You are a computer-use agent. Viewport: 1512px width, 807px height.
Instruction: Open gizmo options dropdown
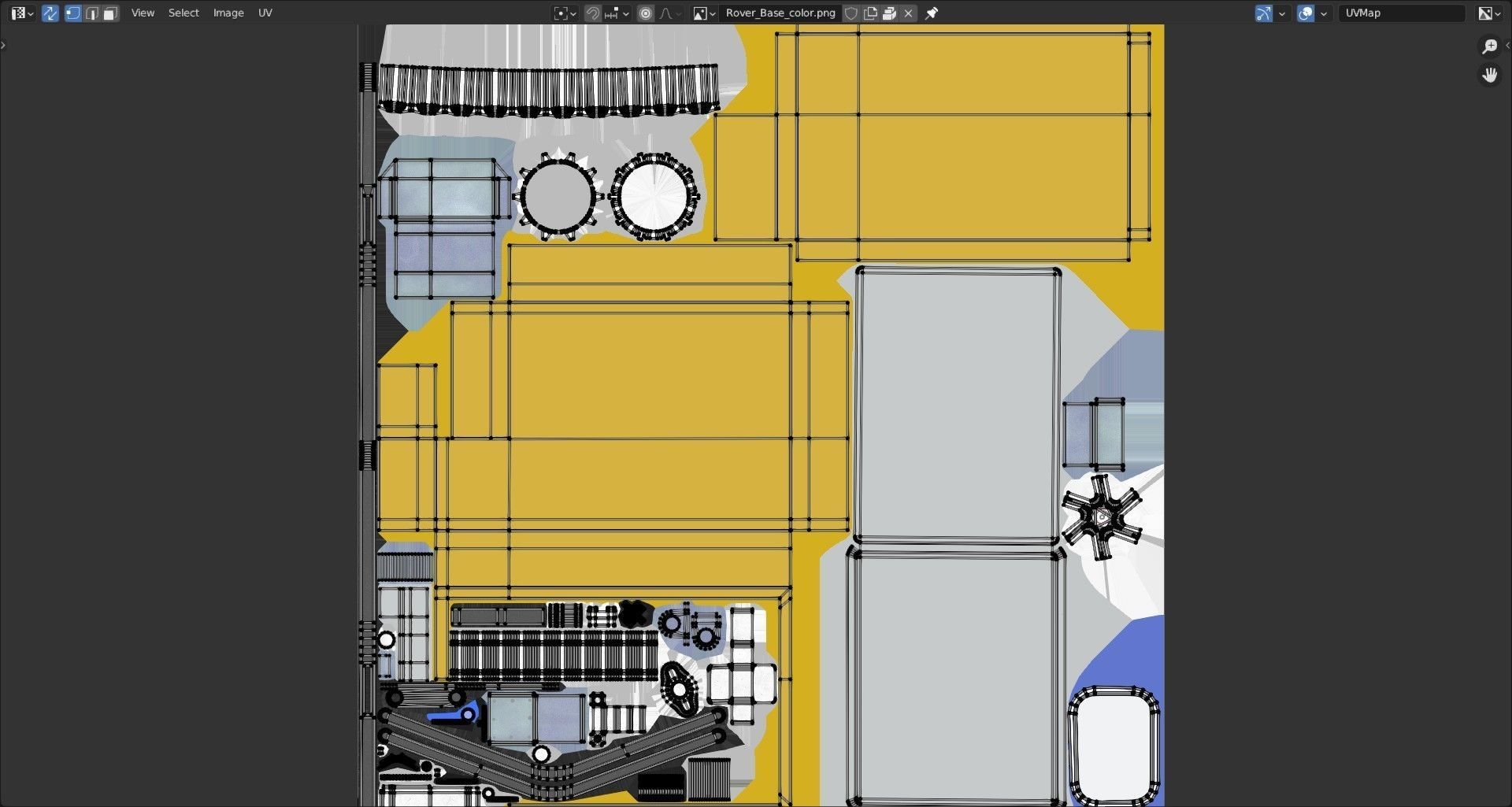(x=1282, y=13)
